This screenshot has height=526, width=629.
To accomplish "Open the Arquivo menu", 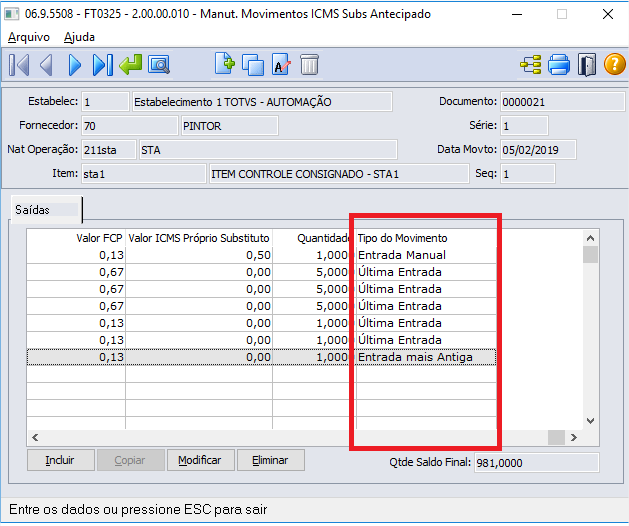I will point(29,37).
